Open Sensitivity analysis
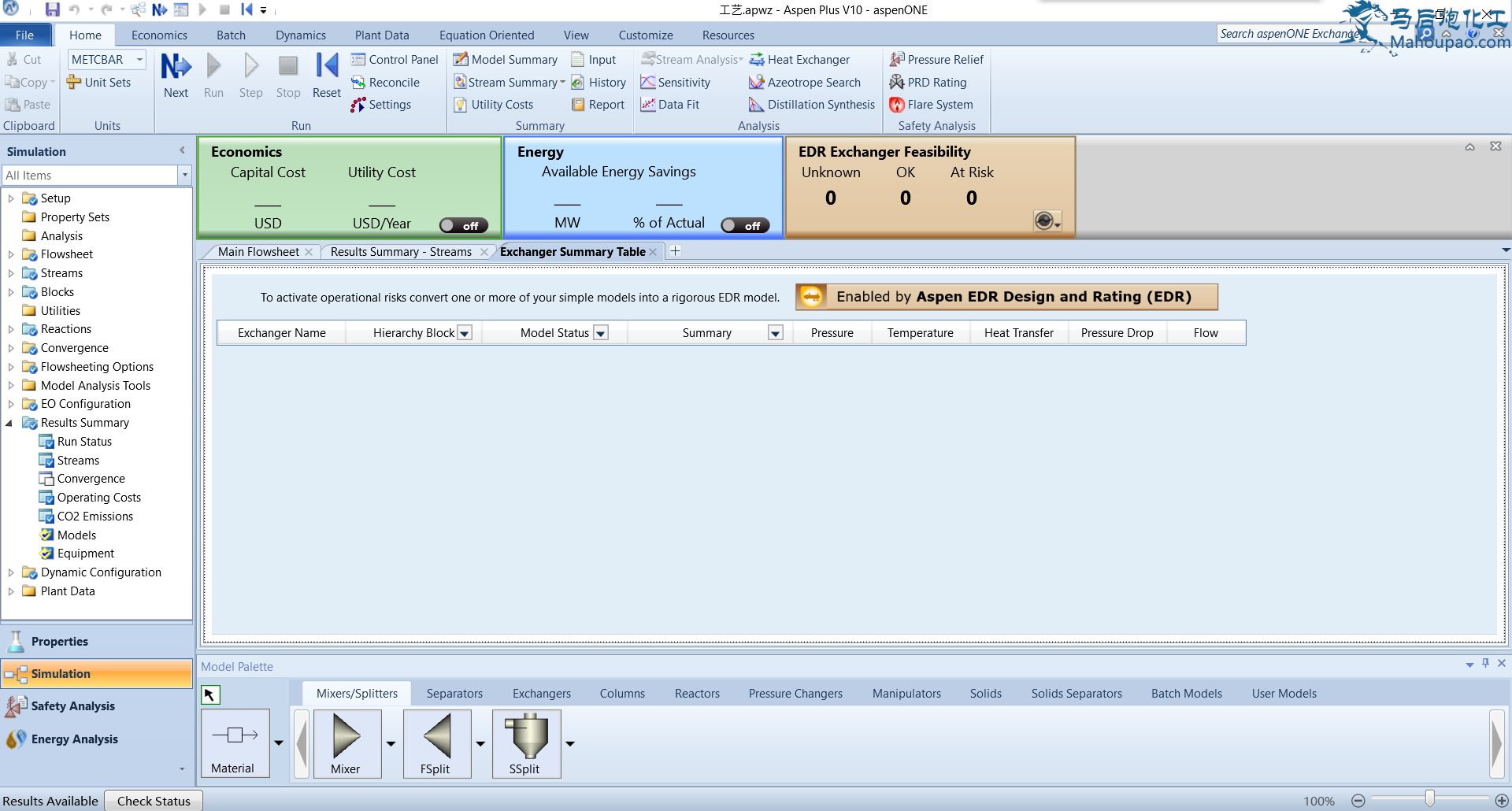 coord(676,83)
